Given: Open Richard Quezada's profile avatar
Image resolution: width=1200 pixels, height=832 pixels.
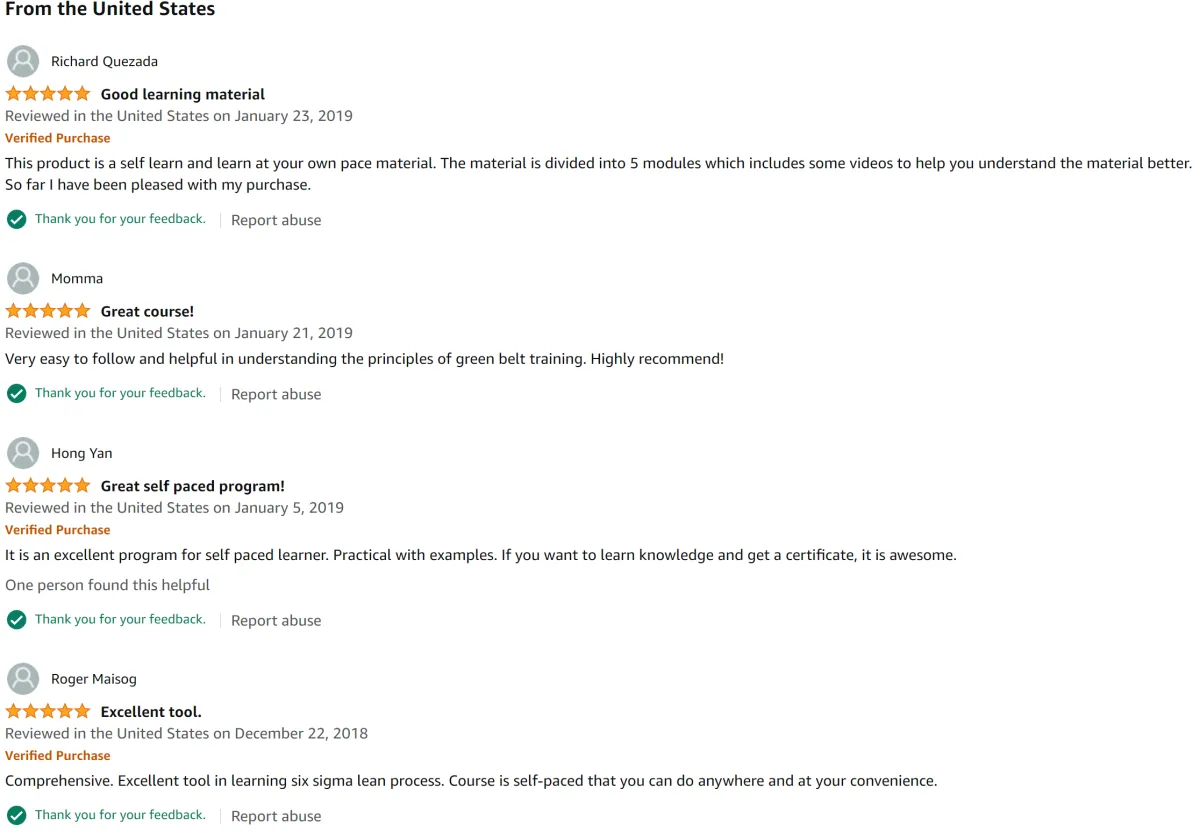Looking at the screenshot, I should coord(23,61).
